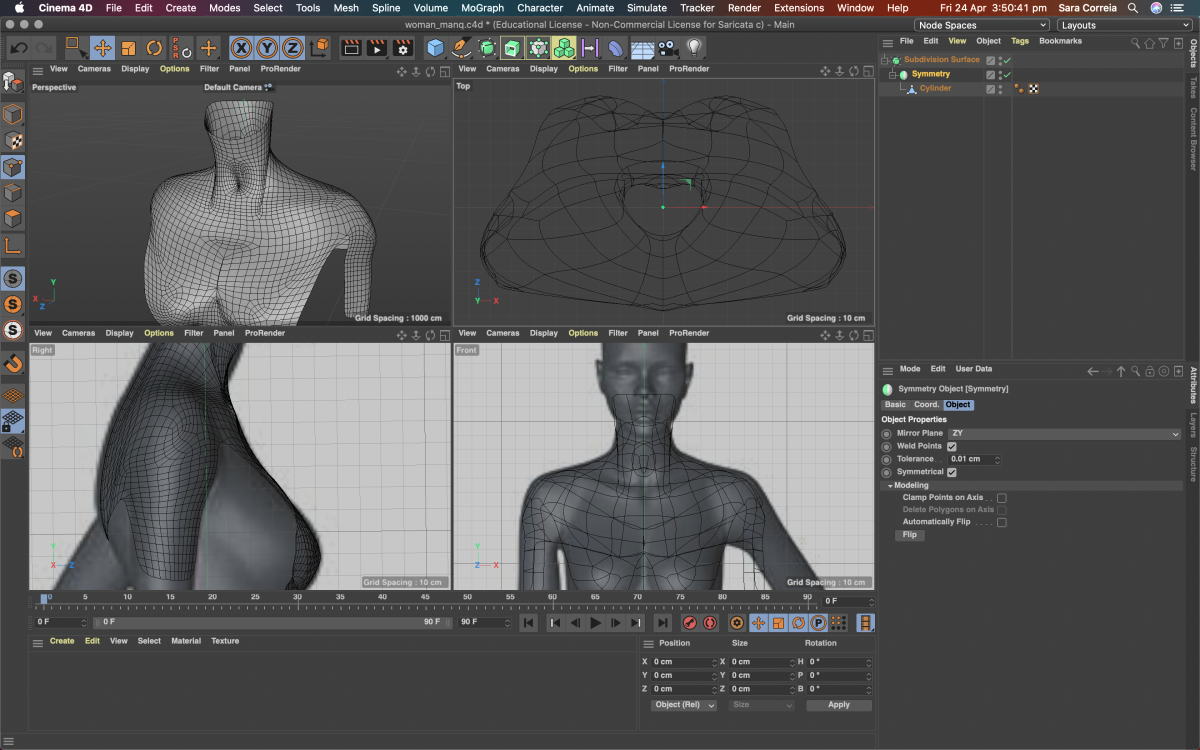
Task: Enable Clamp Points on Axis checkbox
Action: 1001,497
